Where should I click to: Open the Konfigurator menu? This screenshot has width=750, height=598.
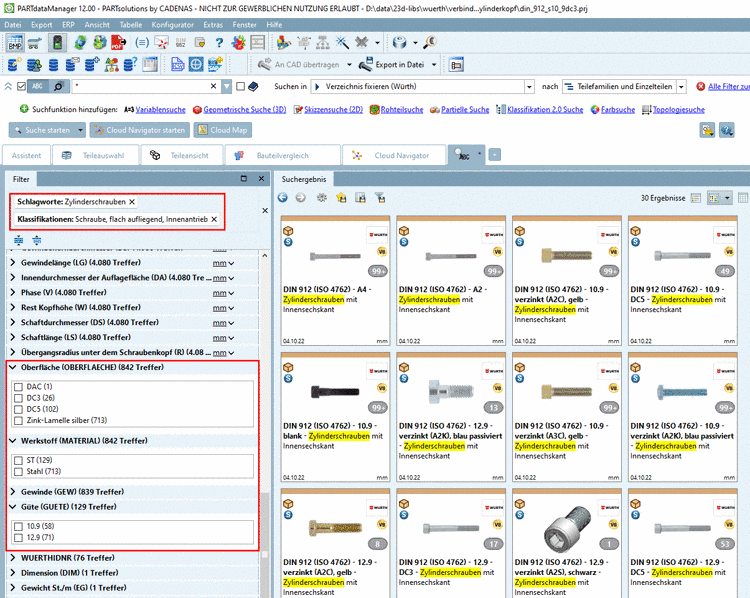pyautogui.click(x=172, y=23)
